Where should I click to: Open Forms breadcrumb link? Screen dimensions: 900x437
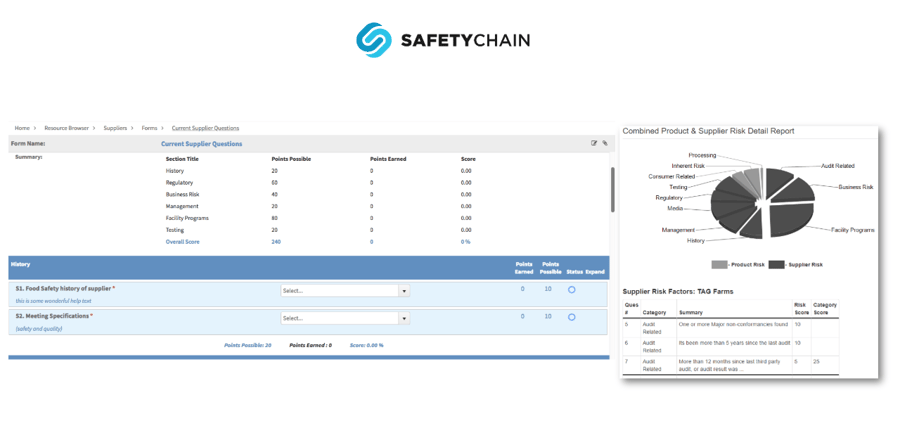149,128
